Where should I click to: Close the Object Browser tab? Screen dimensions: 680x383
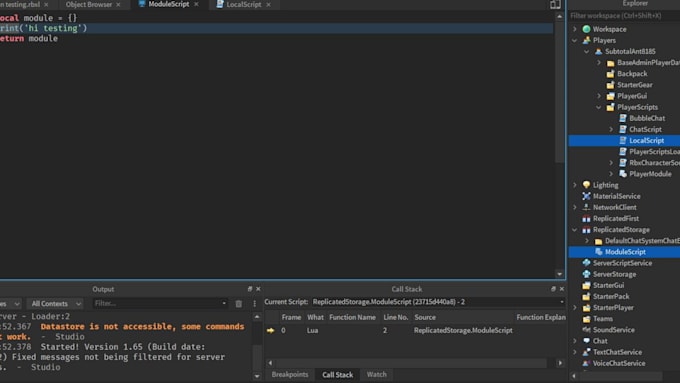pyautogui.click(x=118, y=4)
